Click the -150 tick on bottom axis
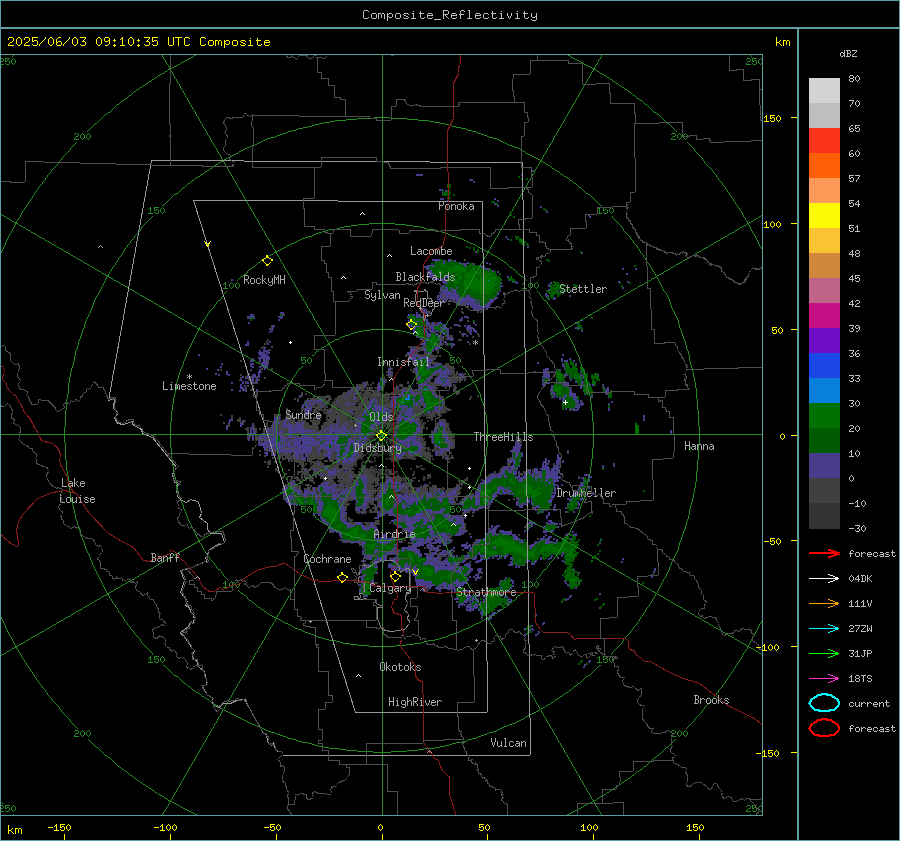Image resolution: width=900 pixels, height=841 pixels. [59, 828]
